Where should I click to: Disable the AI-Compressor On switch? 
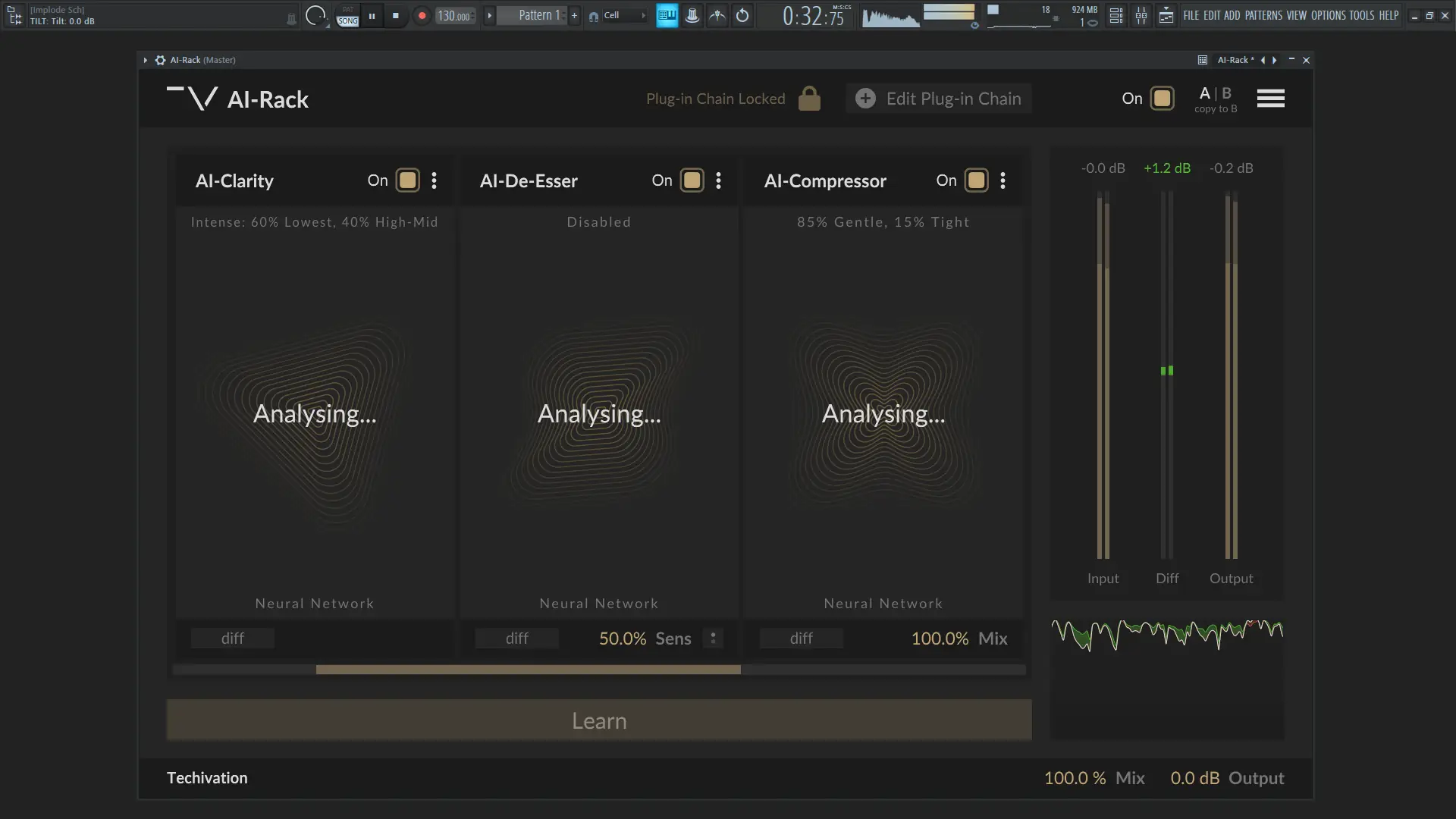coord(976,180)
